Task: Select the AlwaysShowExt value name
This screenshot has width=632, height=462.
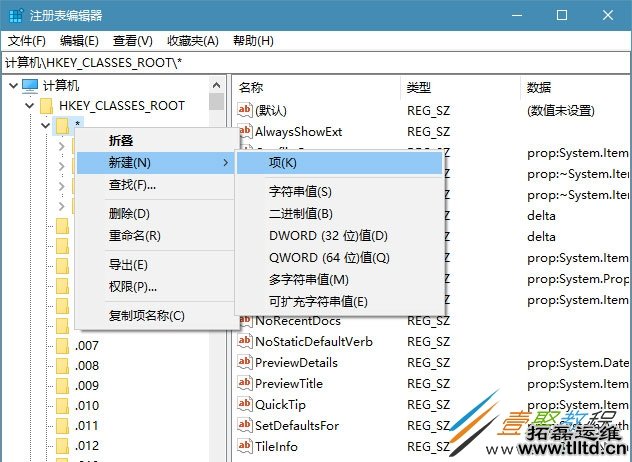Action: pyautogui.click(x=298, y=131)
